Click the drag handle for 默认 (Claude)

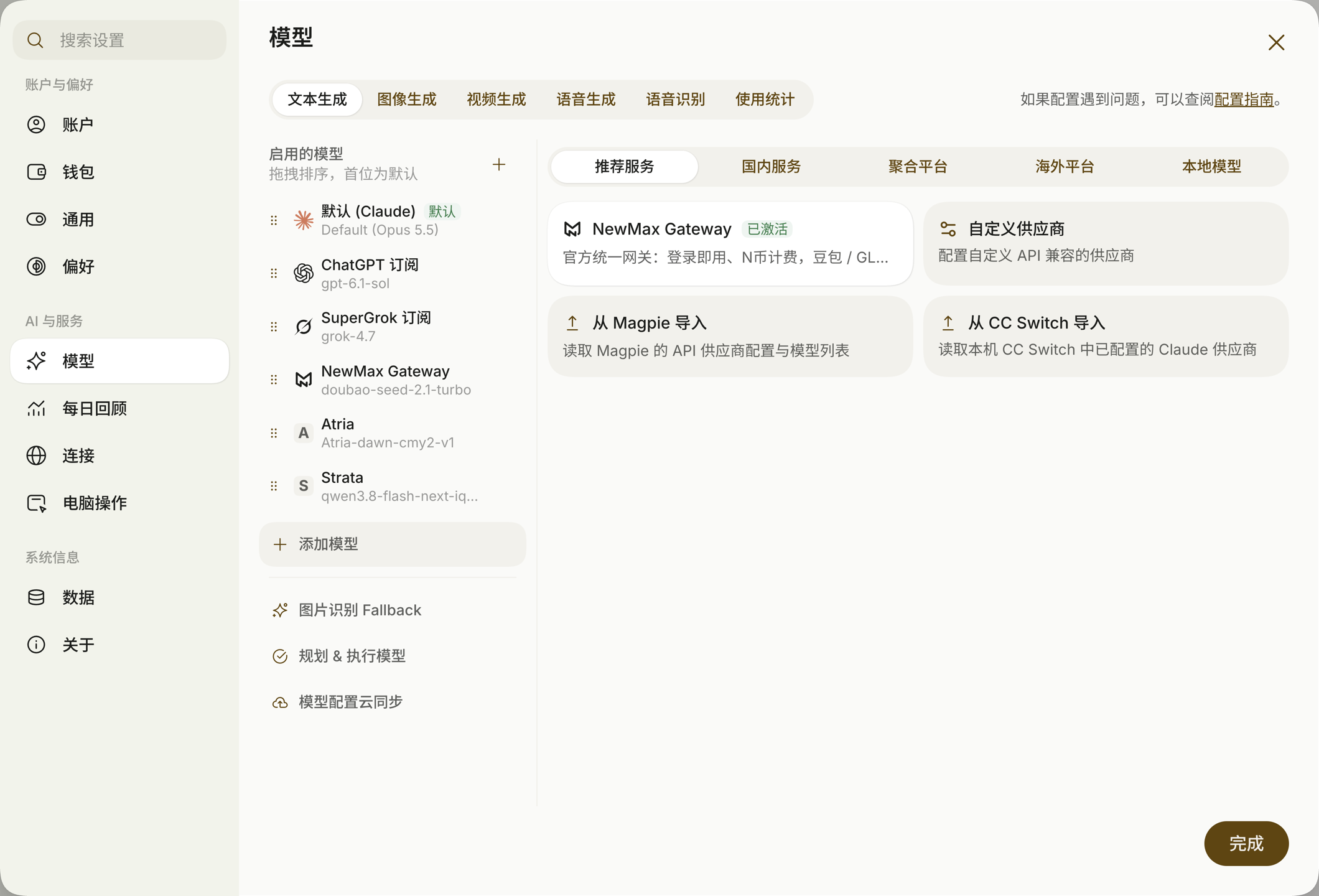tap(274, 220)
